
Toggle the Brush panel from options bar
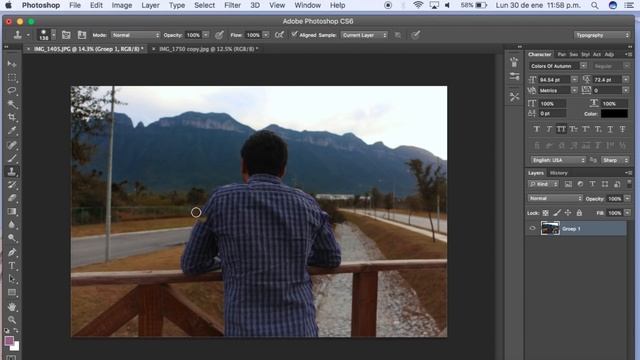click(66, 35)
